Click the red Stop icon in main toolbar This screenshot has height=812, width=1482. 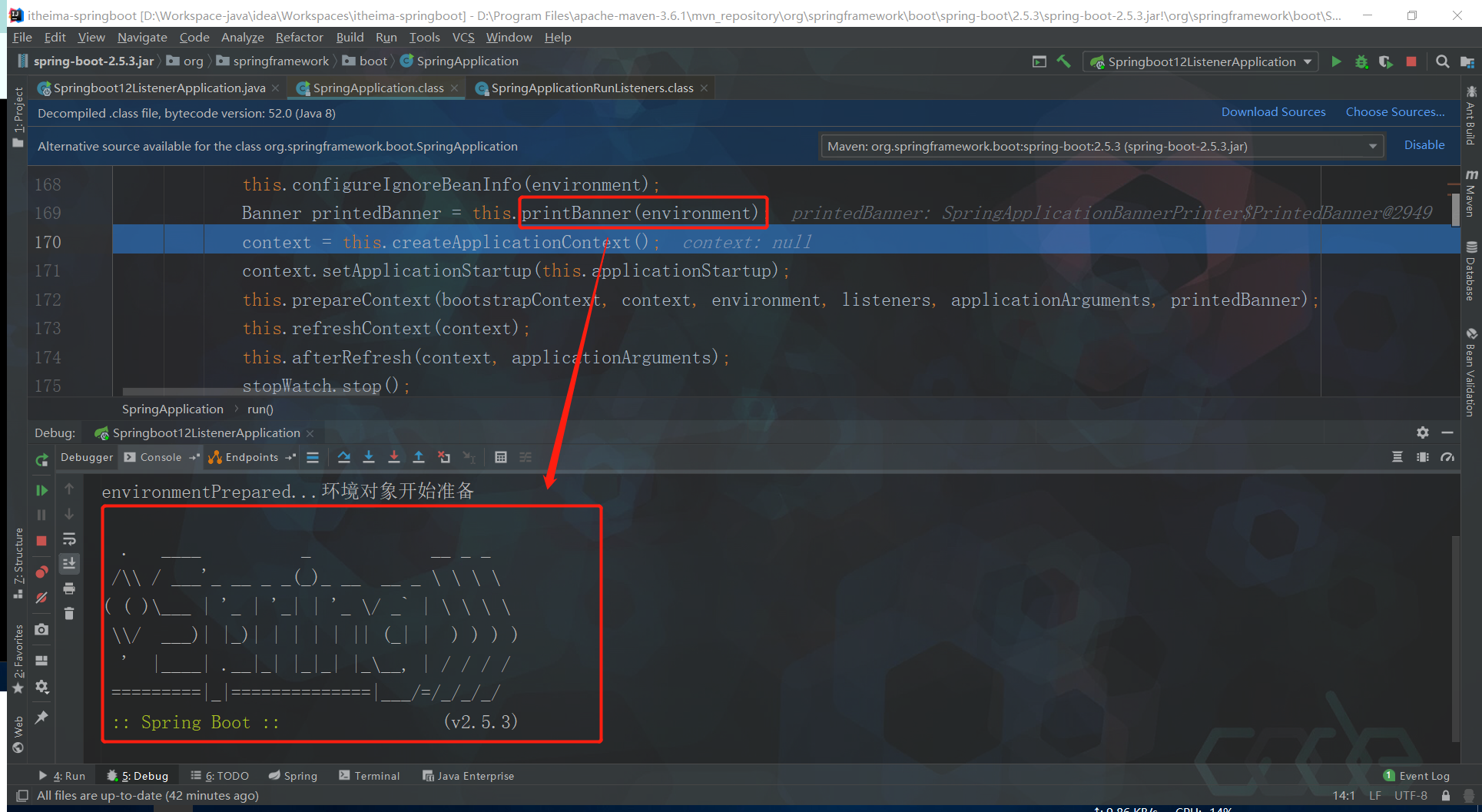coord(1411,61)
